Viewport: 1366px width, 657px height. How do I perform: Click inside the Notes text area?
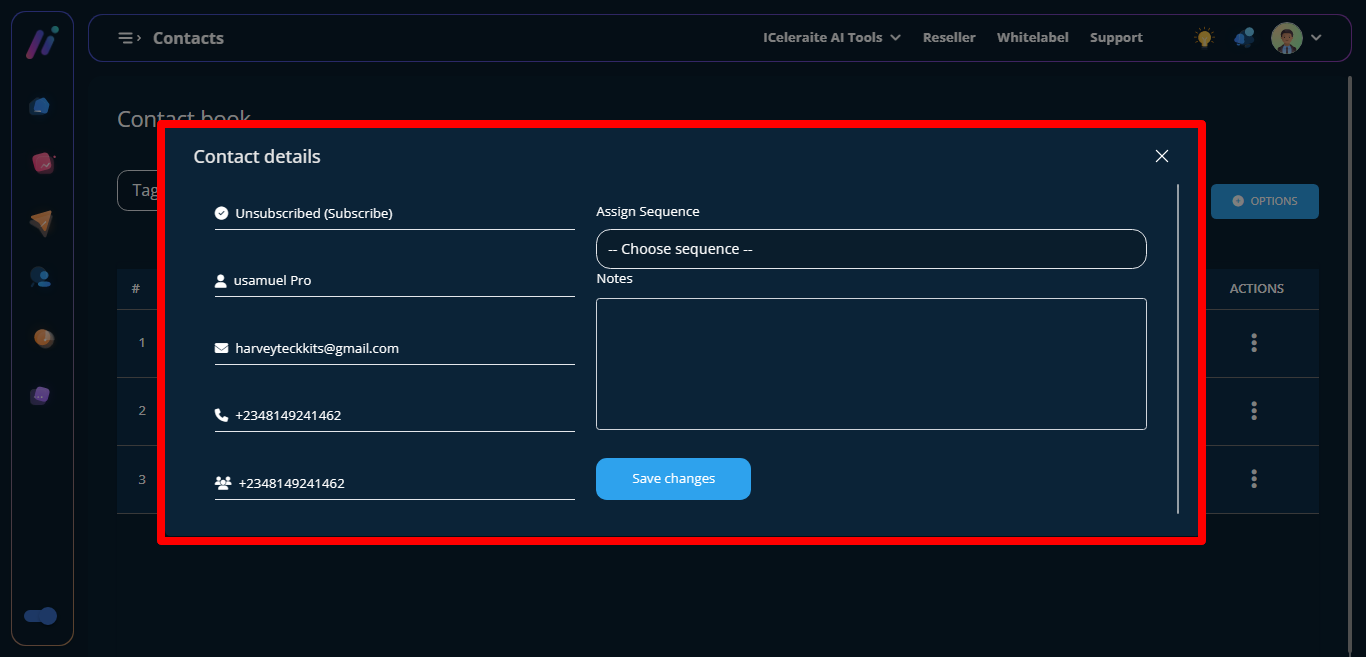coord(870,364)
